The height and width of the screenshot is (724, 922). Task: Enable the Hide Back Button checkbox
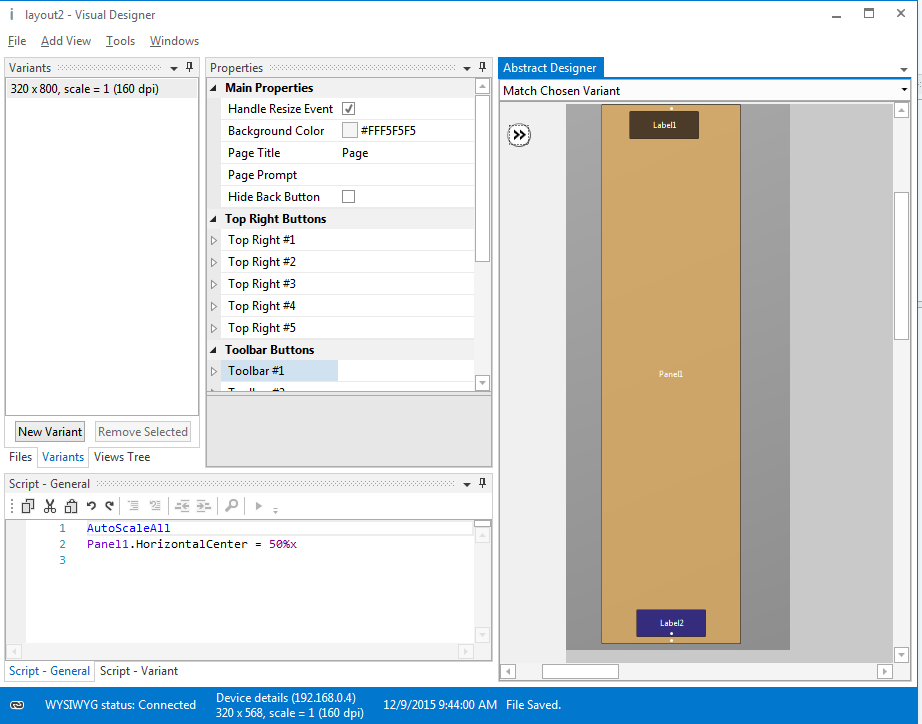point(349,197)
